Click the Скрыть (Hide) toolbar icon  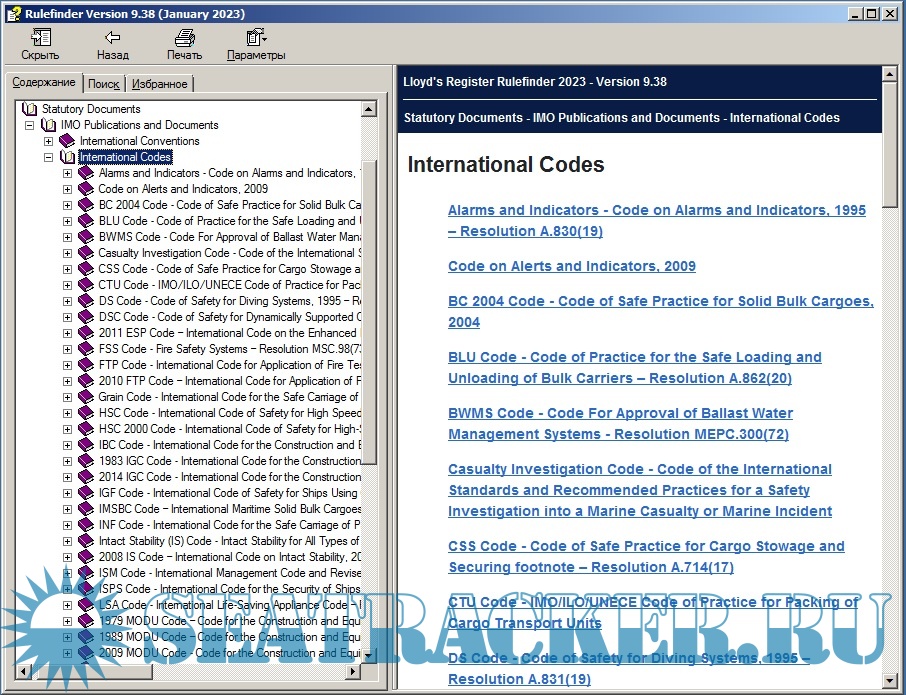(x=39, y=38)
